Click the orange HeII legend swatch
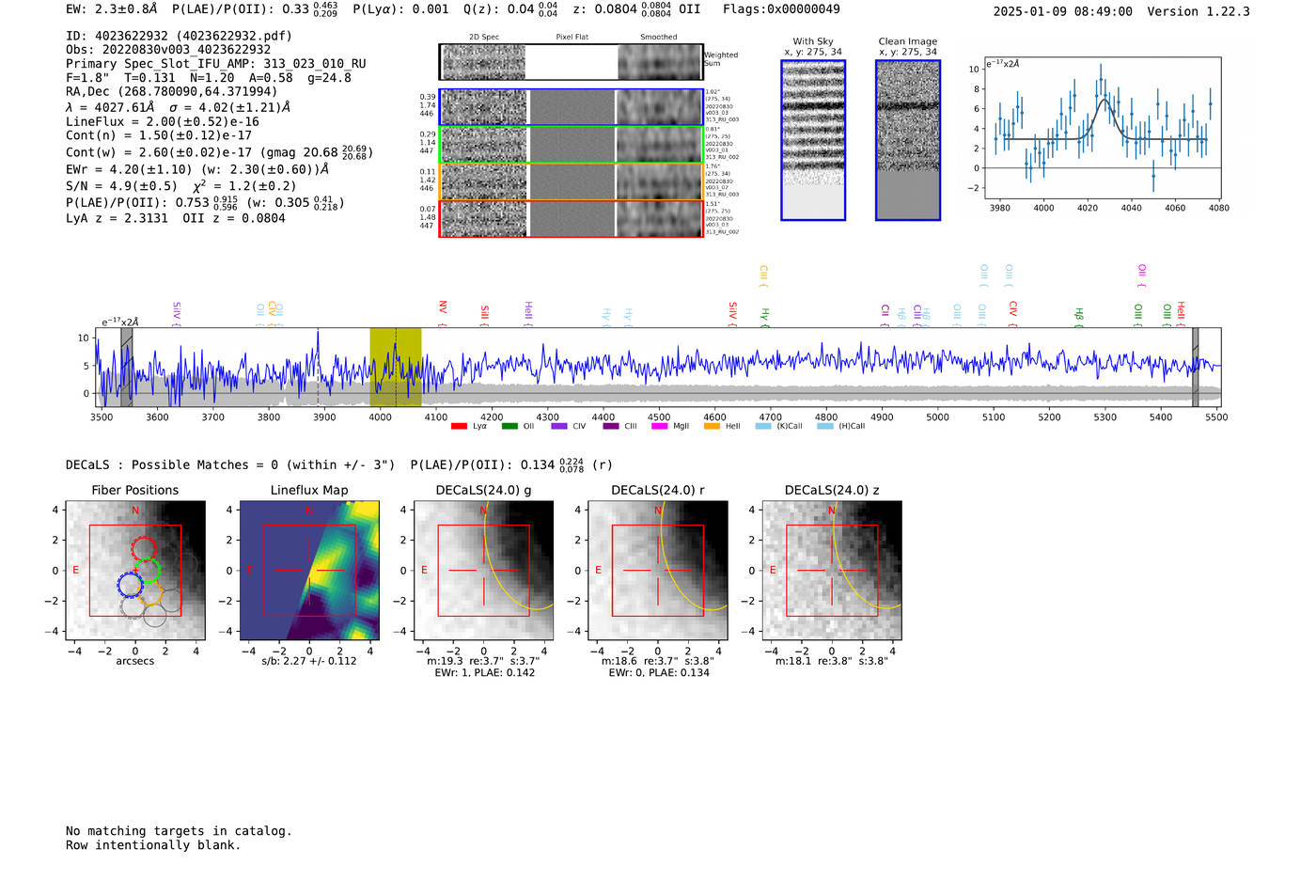This screenshot has width=1316, height=896. coord(712,426)
